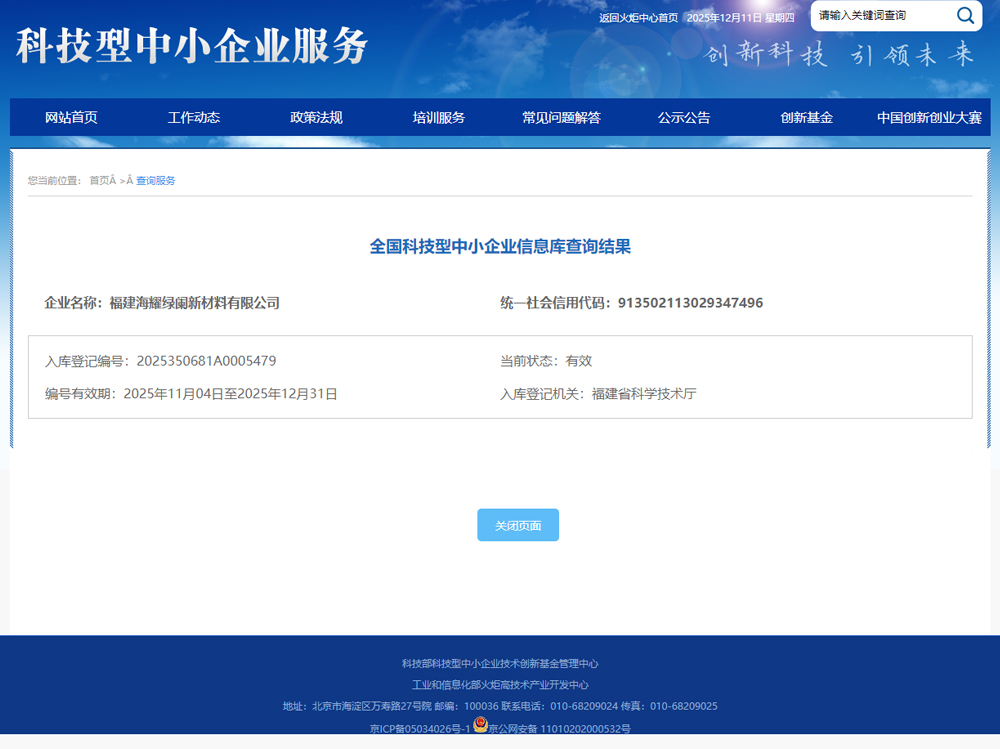1000x749 pixels.
Task: Click the magnifier search icon
Action: (x=965, y=15)
